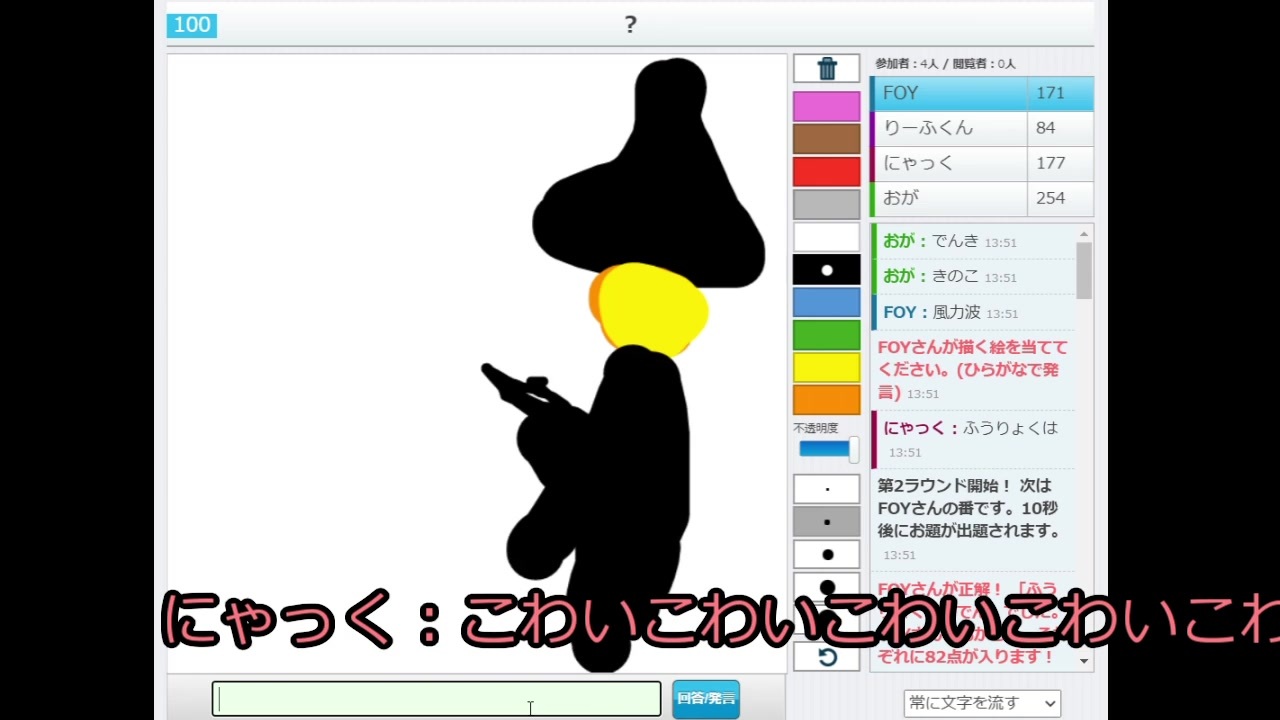The width and height of the screenshot is (1280, 720).
Task: Click the trash can clear-canvas icon
Action: click(826, 68)
